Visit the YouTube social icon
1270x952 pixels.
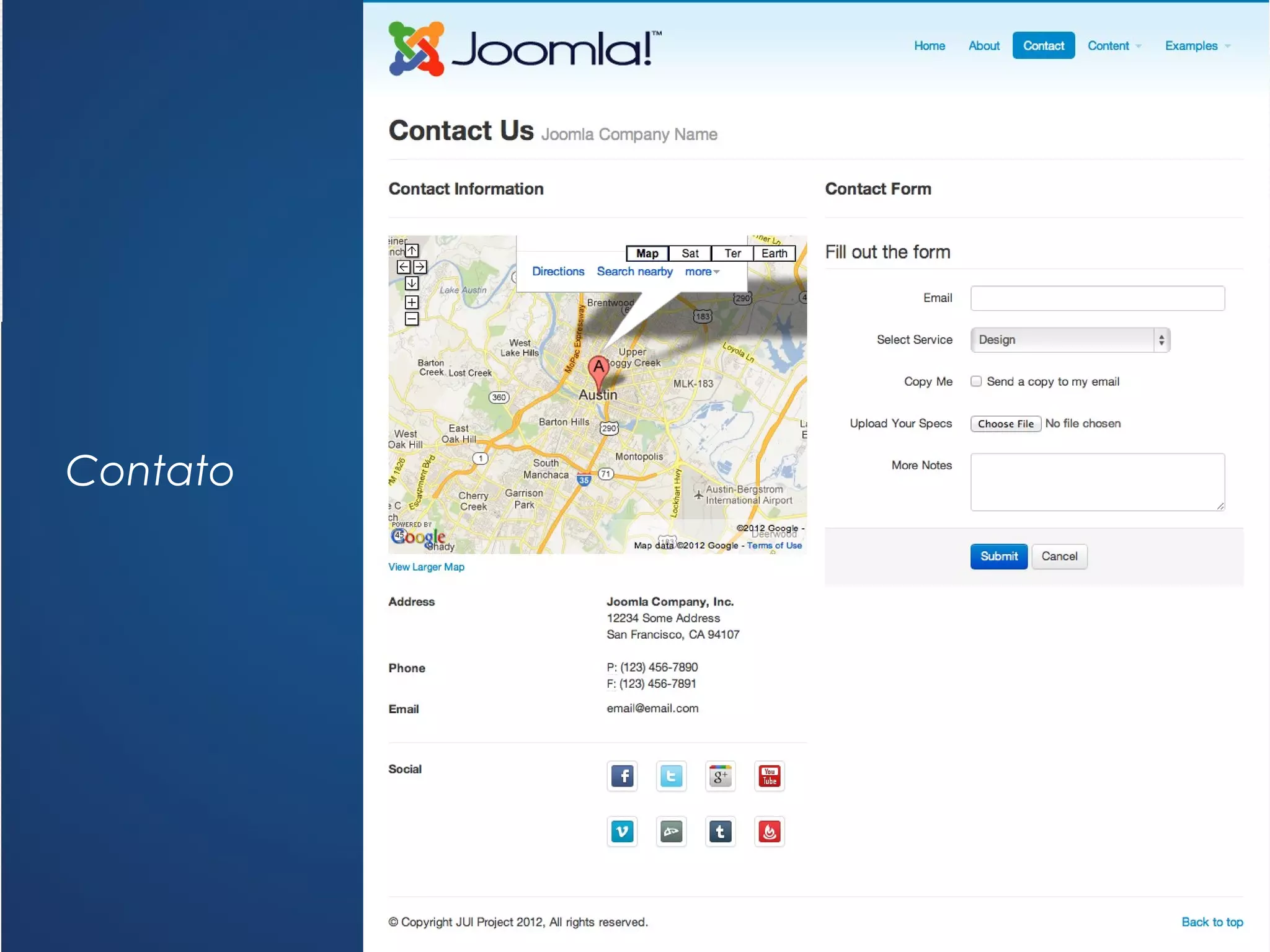[770, 776]
